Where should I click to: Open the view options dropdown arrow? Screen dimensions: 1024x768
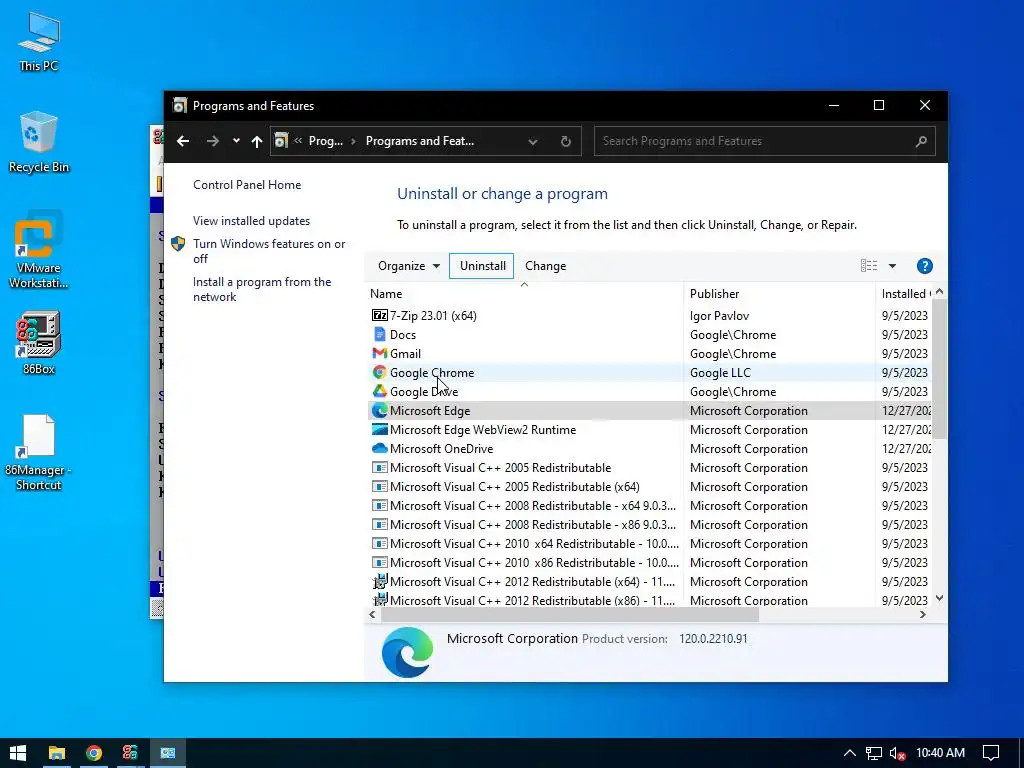[892, 266]
